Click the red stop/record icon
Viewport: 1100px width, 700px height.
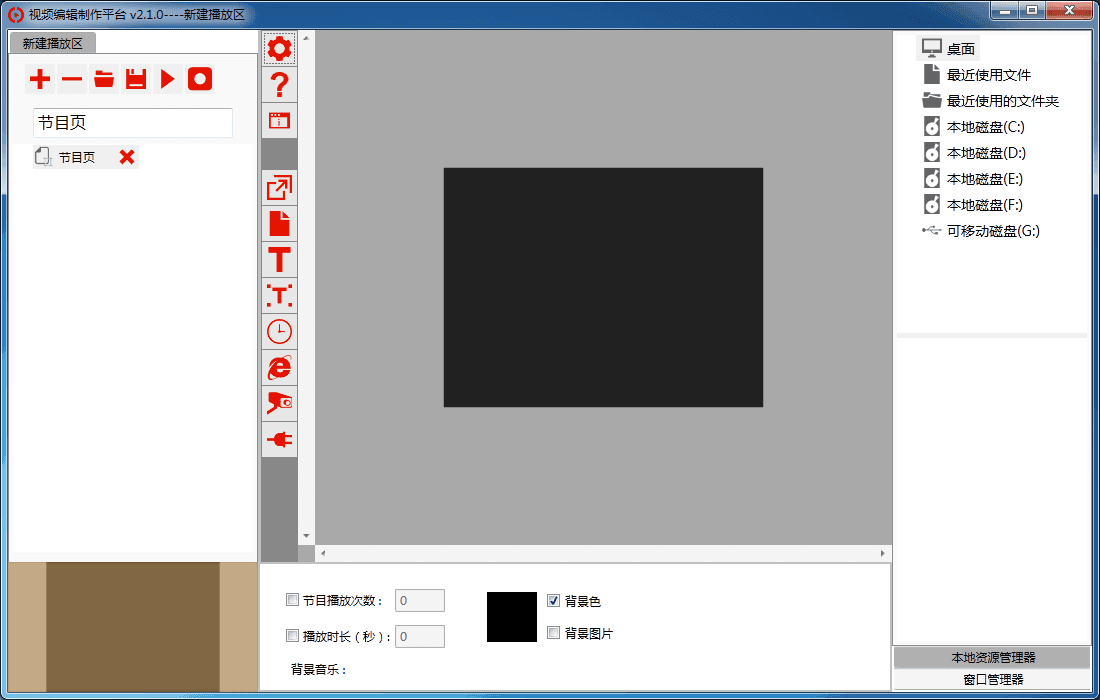pyautogui.click(x=200, y=79)
